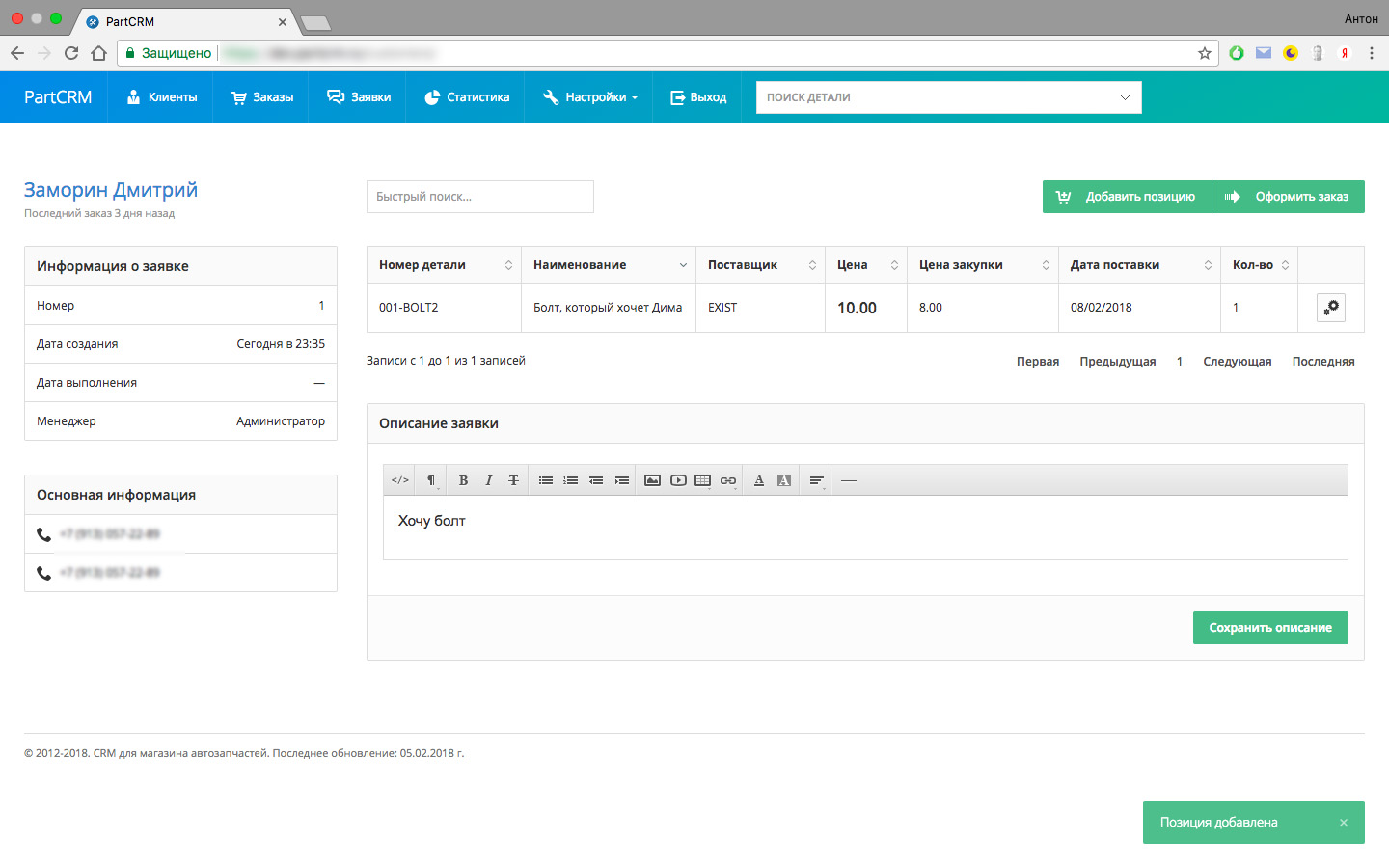Screen dimensions: 1389x868
Task: Open the row settings gear icon
Action: [1330, 308]
